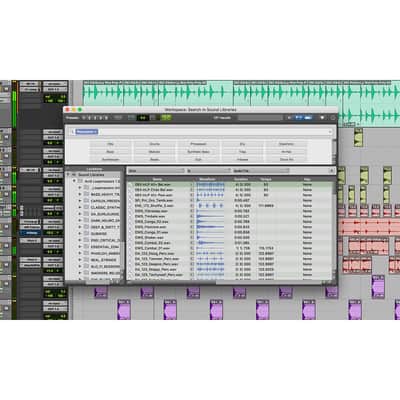Select Preset 5 in Workspace toolbar
The image size is (400, 400).
click(106, 118)
